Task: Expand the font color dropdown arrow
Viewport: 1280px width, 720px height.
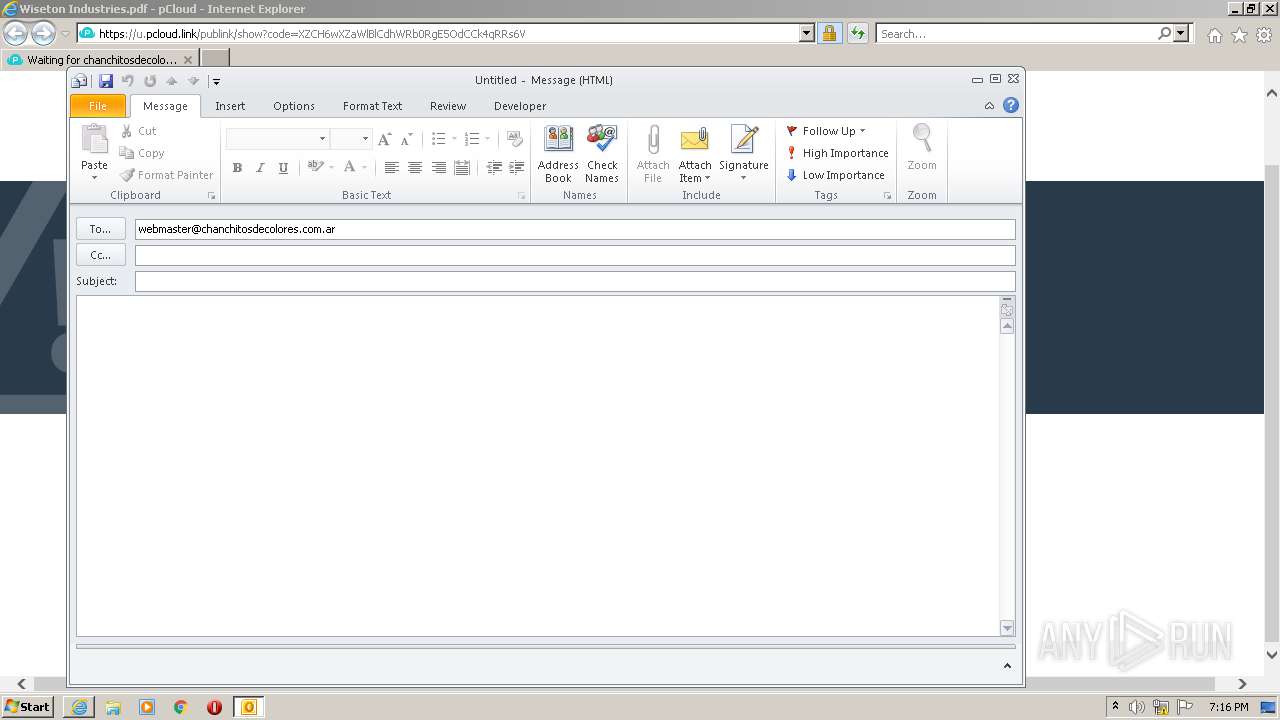Action: click(x=365, y=168)
